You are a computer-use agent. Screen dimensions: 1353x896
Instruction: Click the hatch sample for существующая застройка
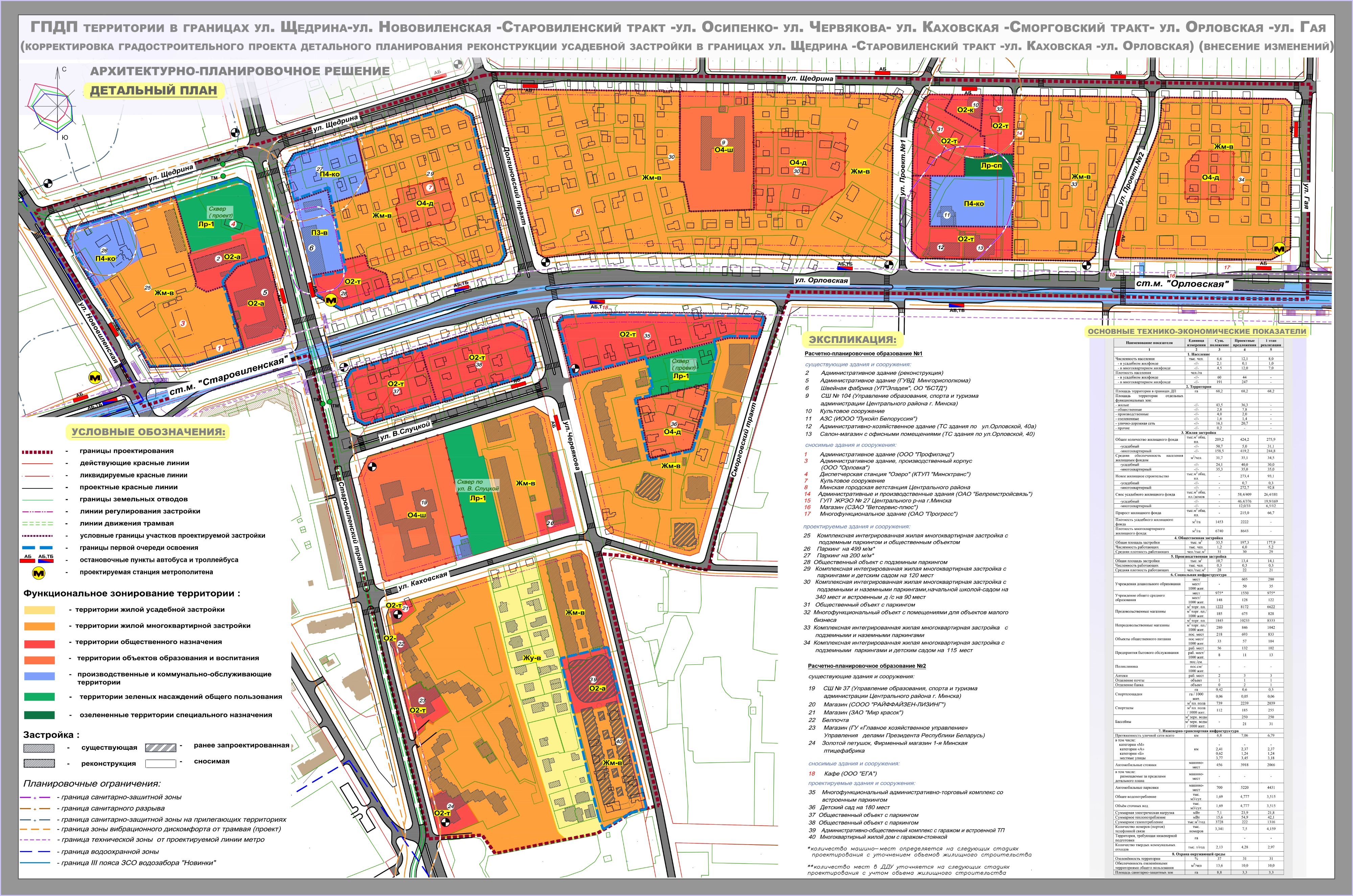[x=40, y=748]
